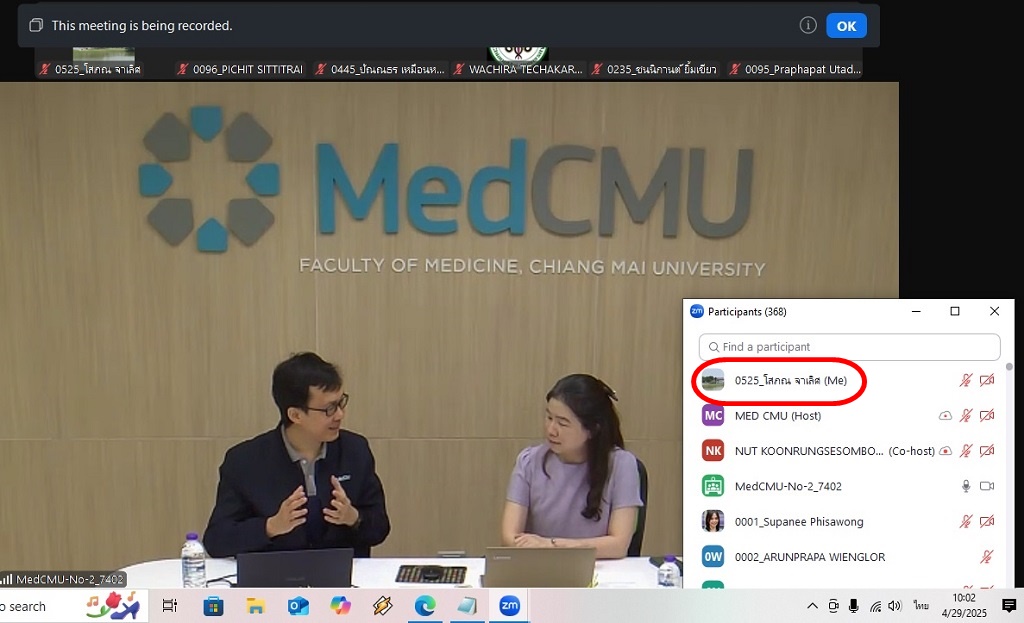This screenshot has width=1024, height=623.
Task: Open the Zoom app taskbar icon
Action: coord(509,605)
